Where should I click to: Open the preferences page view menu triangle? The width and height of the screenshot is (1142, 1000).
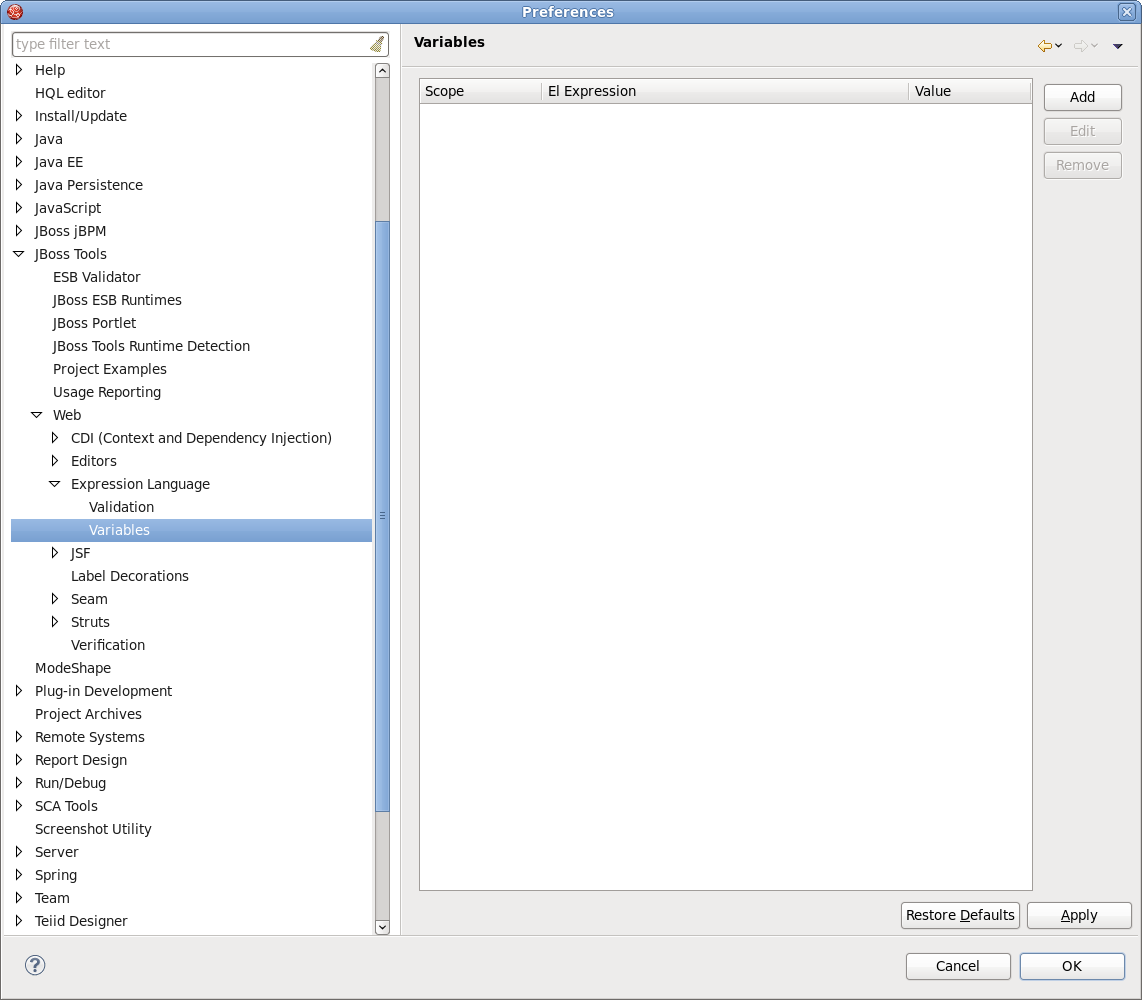1118,46
